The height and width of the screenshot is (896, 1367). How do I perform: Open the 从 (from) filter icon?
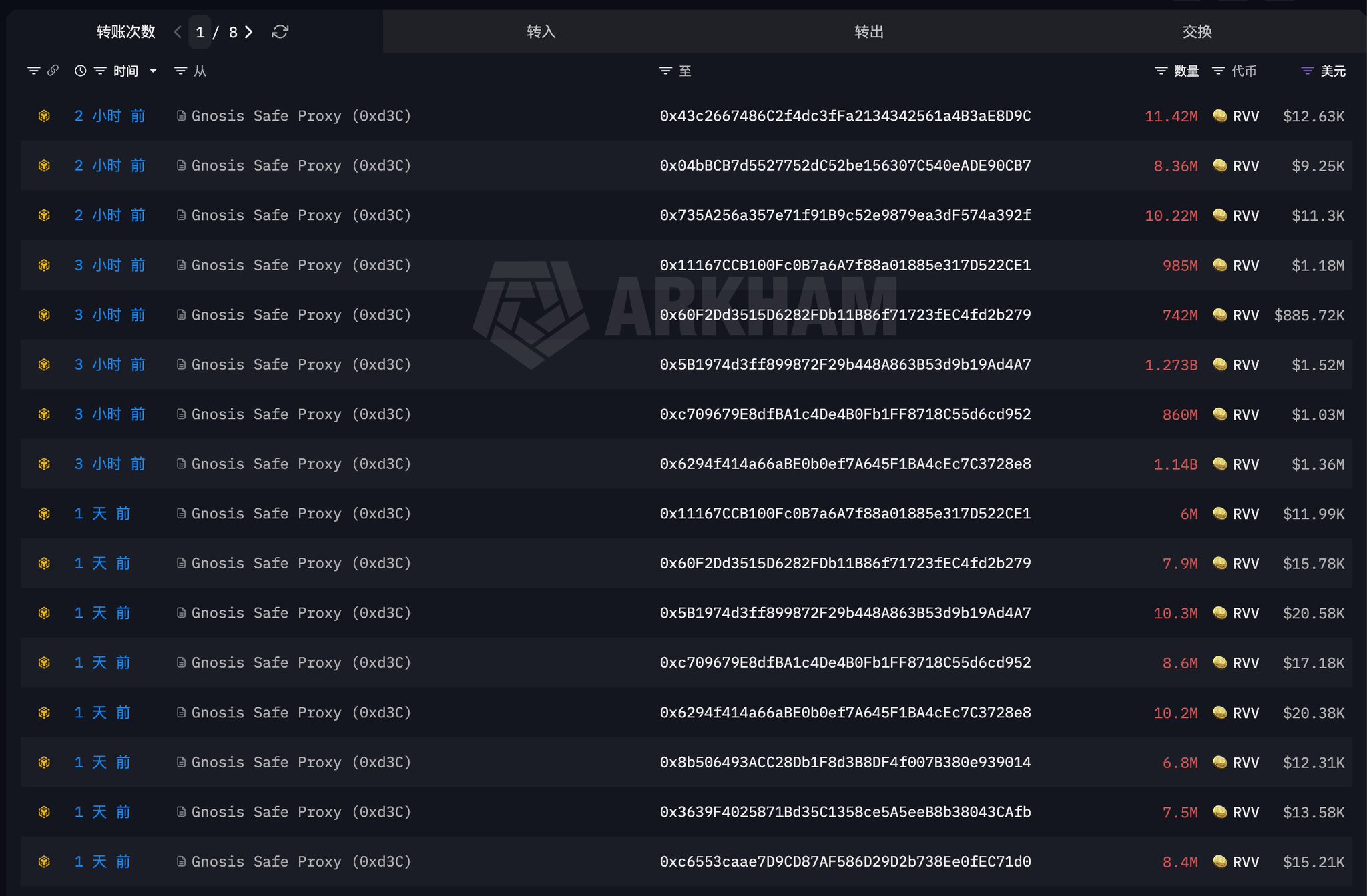point(180,71)
